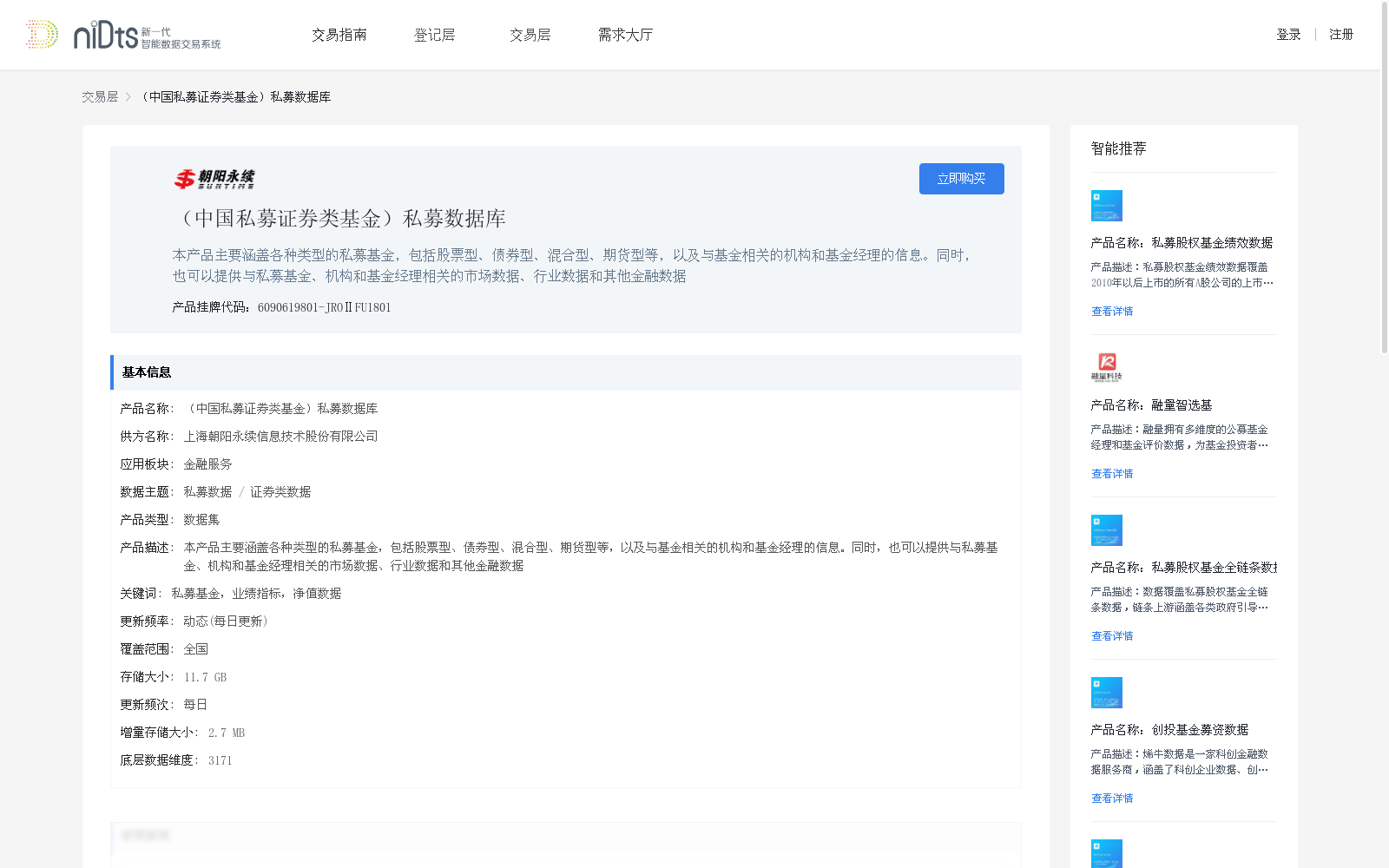Viewport: 1389px width, 868px height.
Task: Click storage size value 11.7 GB
Action: [205, 677]
